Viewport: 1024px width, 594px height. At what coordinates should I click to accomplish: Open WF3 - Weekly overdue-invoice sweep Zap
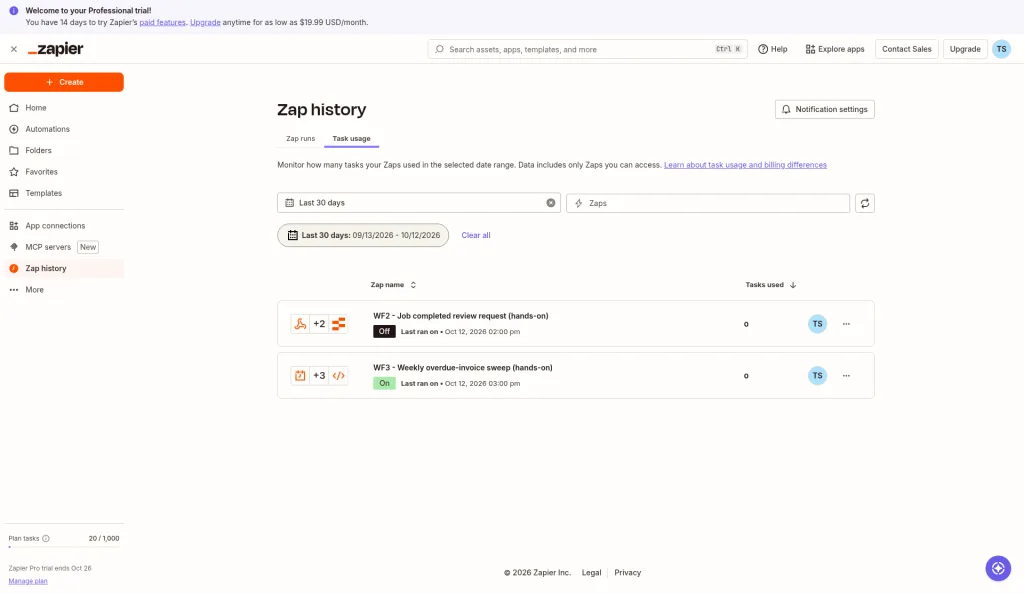[462, 367]
